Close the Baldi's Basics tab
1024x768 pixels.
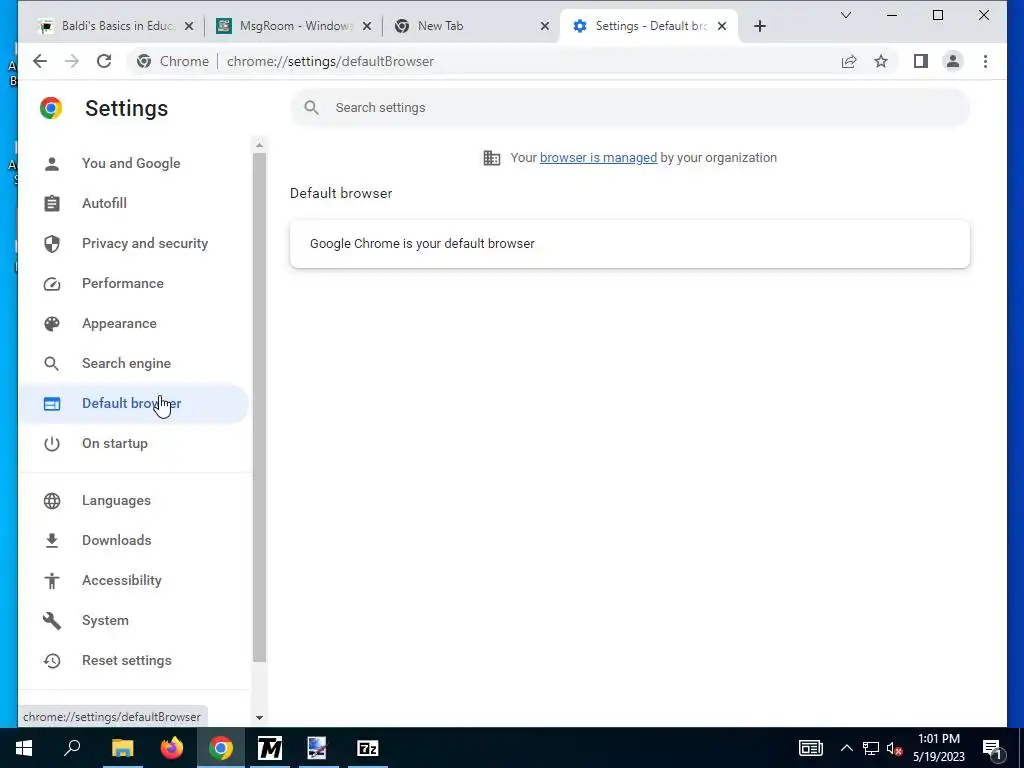pos(189,26)
